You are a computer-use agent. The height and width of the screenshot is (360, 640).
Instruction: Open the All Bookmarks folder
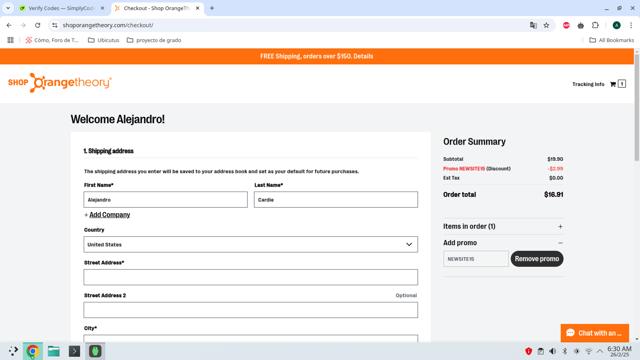[x=611, y=40]
